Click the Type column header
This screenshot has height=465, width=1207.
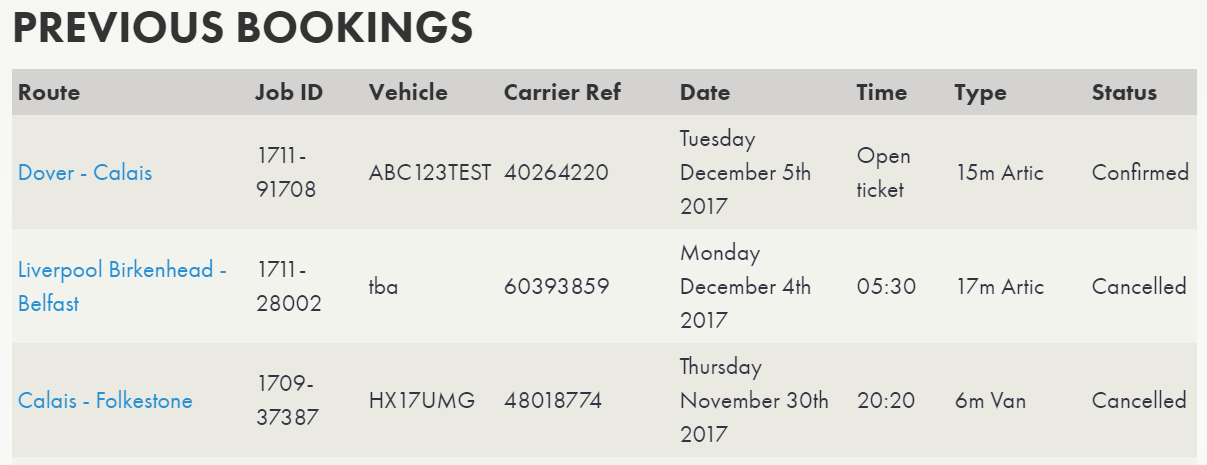pyautogui.click(x=980, y=93)
